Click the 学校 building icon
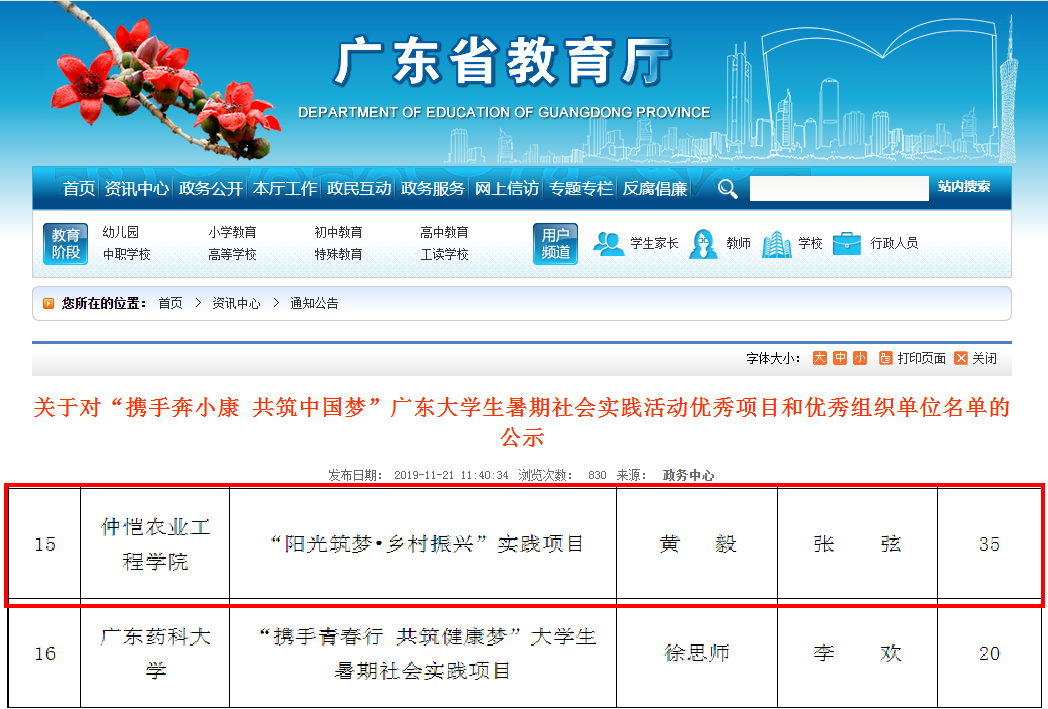This screenshot has width=1048, height=709. pyautogui.click(x=776, y=243)
